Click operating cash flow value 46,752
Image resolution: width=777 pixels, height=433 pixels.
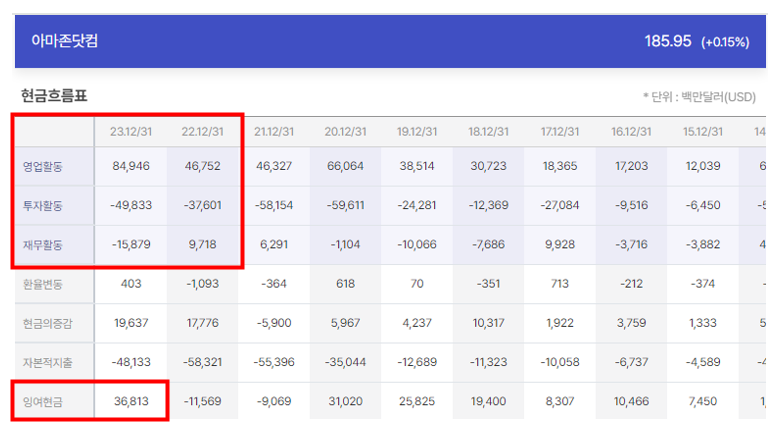[202, 166]
